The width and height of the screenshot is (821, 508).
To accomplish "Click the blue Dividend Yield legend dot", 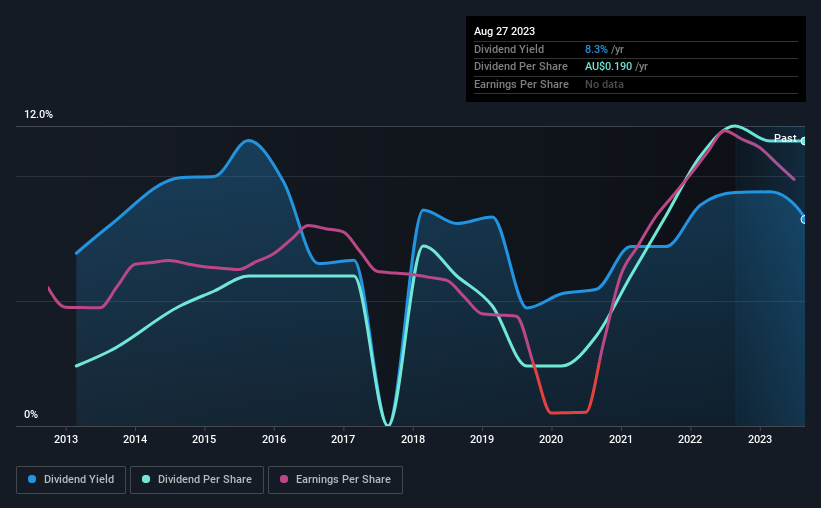I will (32, 479).
